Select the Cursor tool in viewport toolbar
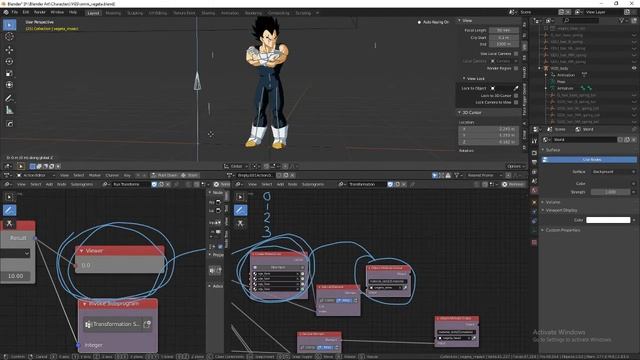 pos(9,37)
